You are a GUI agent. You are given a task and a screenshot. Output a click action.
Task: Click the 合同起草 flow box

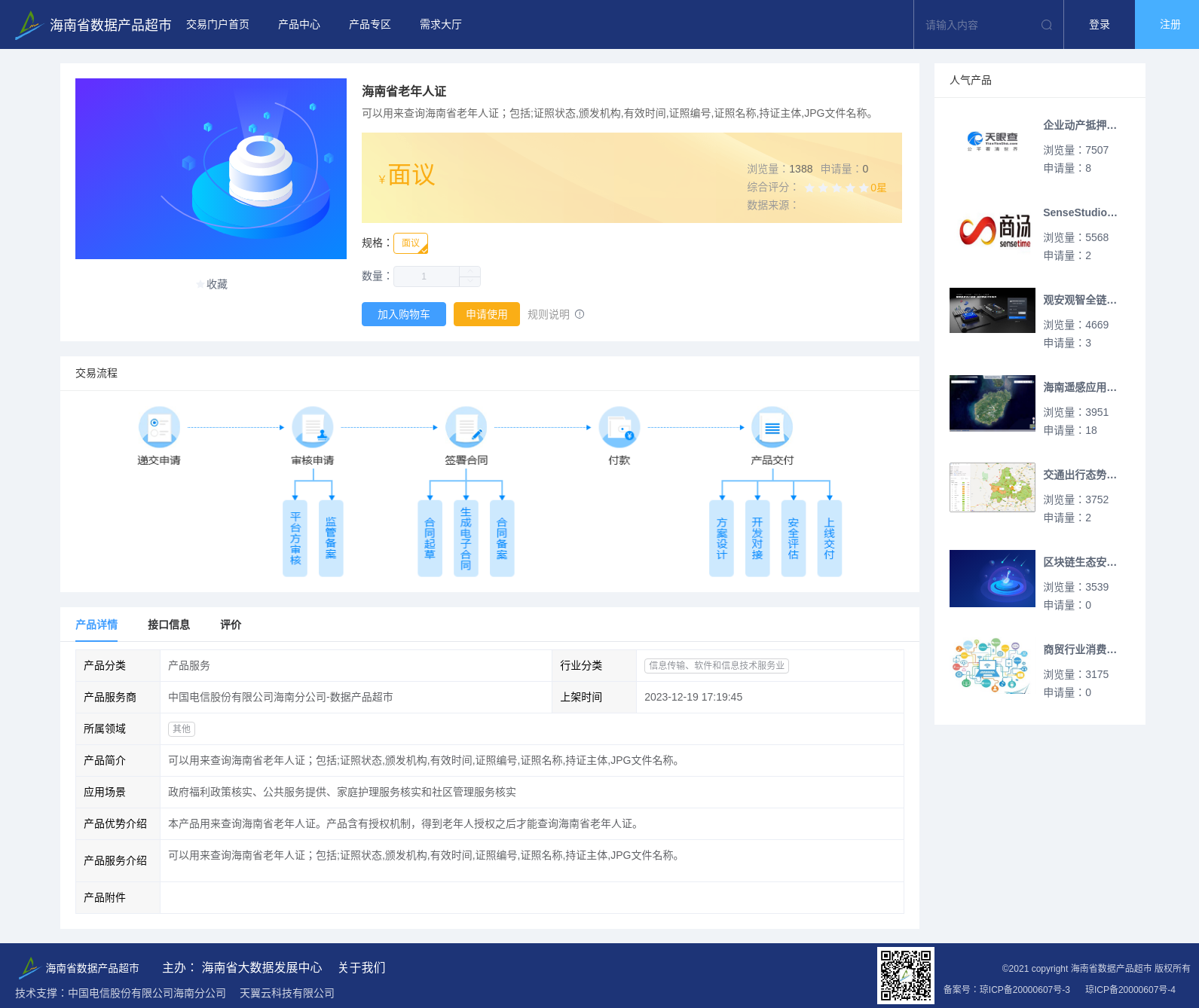coord(430,538)
